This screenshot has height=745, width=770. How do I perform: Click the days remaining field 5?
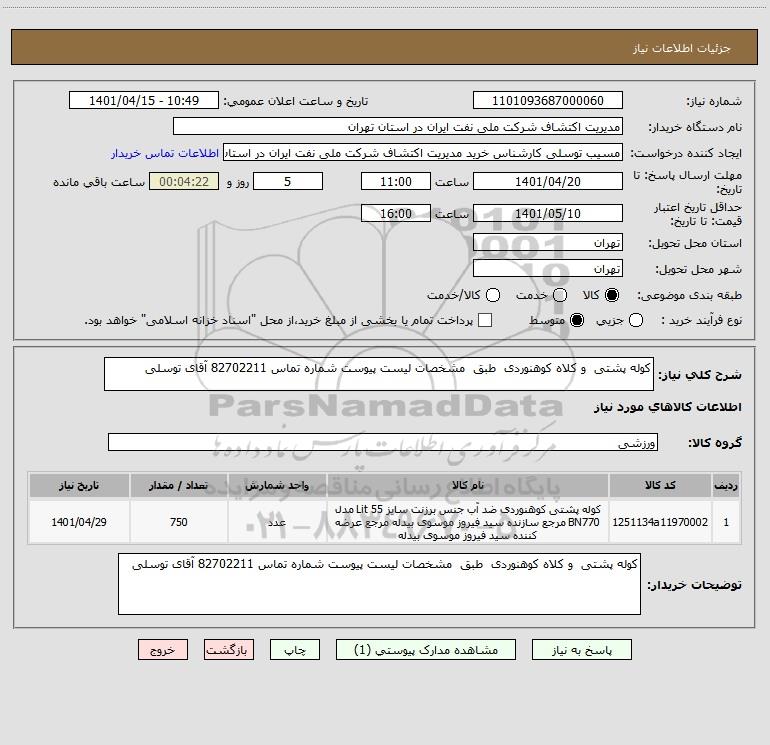pyautogui.click(x=288, y=181)
